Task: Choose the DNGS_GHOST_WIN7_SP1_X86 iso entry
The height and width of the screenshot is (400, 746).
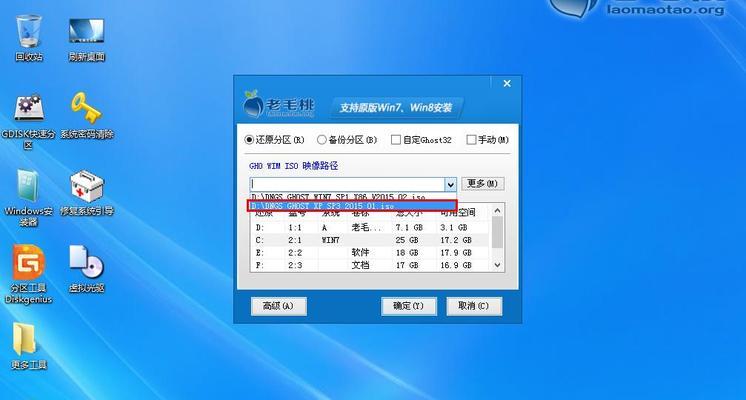Action: (353, 196)
